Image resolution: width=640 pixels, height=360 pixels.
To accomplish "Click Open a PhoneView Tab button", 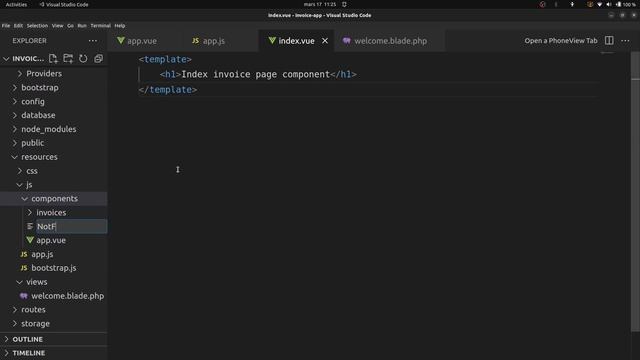I will click(x=561, y=40).
